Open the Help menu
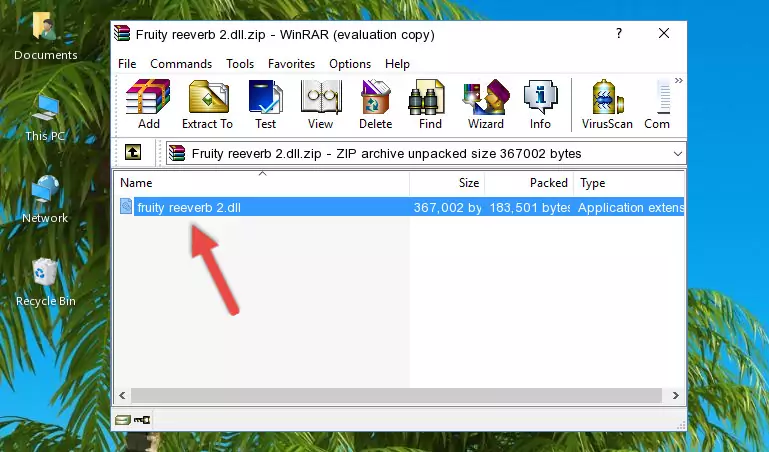 pyautogui.click(x=397, y=64)
